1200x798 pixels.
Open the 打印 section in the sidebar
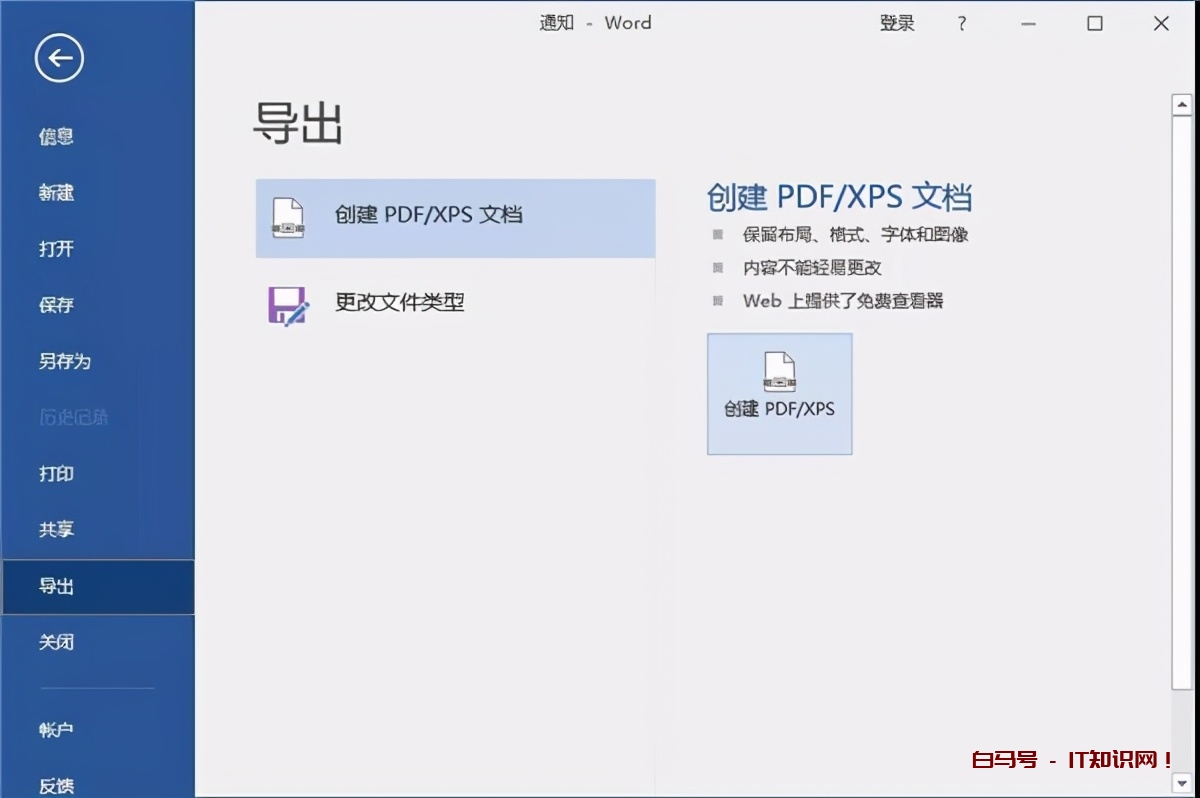(x=55, y=473)
